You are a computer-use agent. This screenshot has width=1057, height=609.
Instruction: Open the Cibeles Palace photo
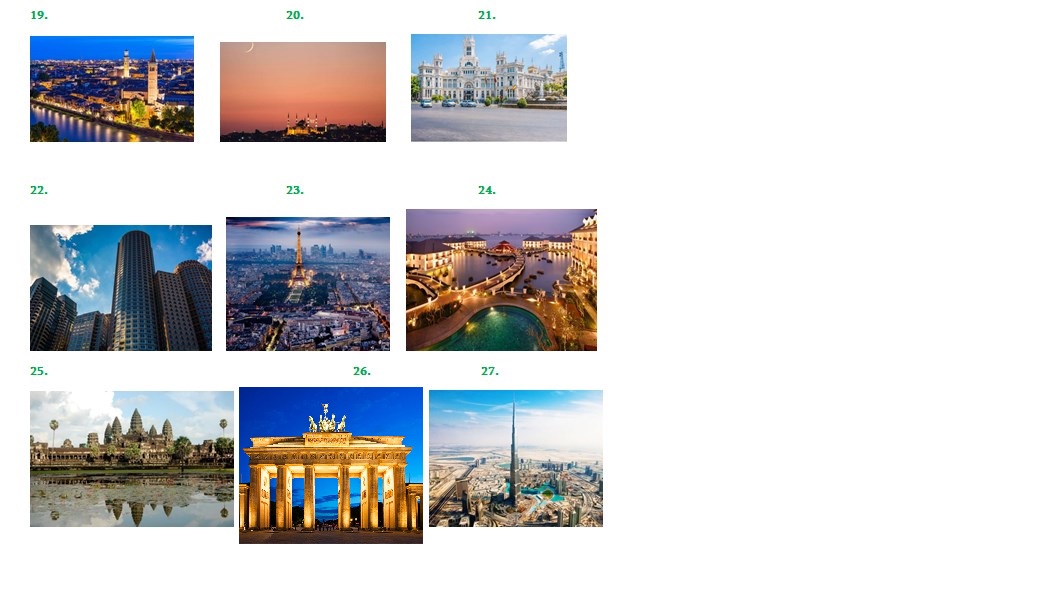point(489,88)
